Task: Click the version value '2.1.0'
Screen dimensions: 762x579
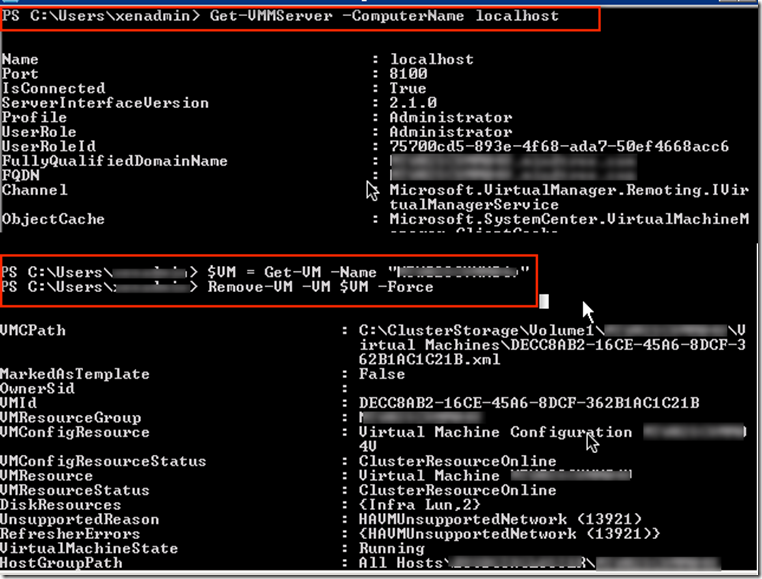Action: click(413, 103)
